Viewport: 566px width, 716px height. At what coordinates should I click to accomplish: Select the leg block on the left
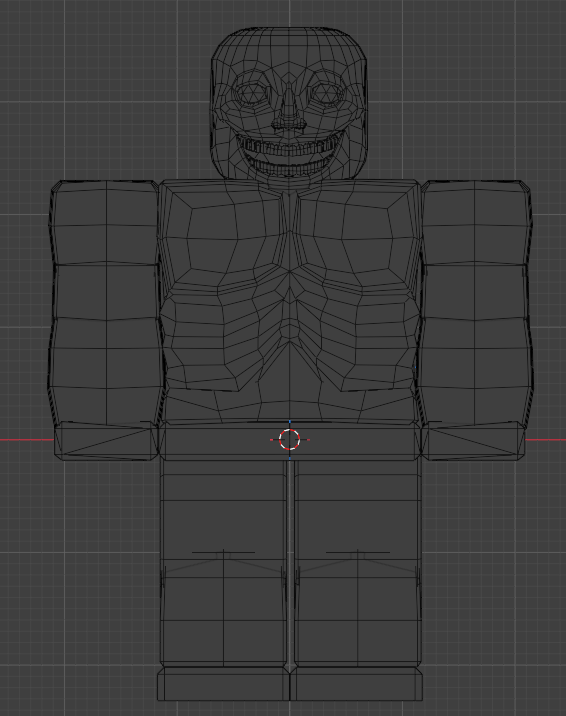tap(224, 563)
